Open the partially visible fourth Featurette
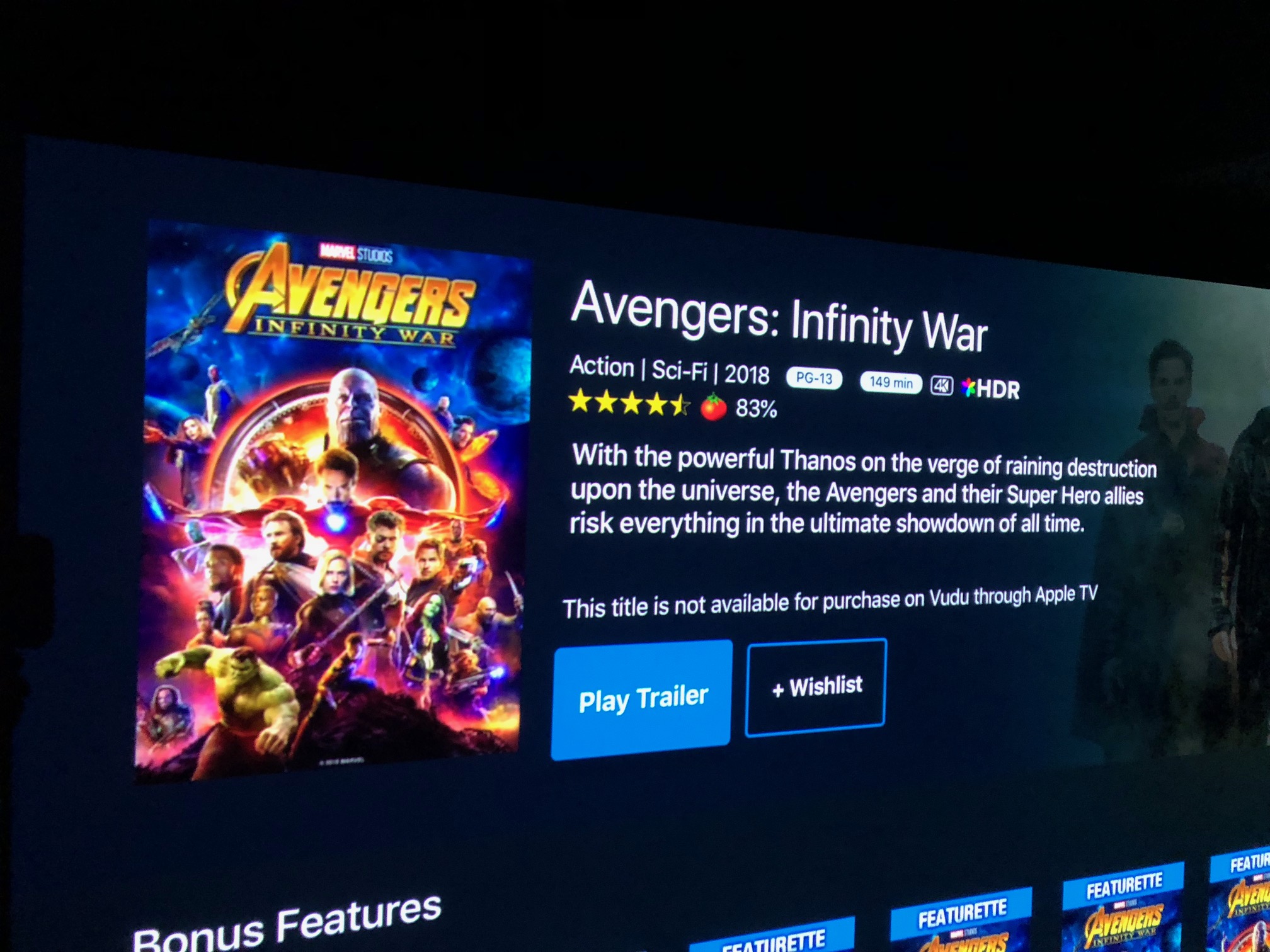 [1240, 900]
